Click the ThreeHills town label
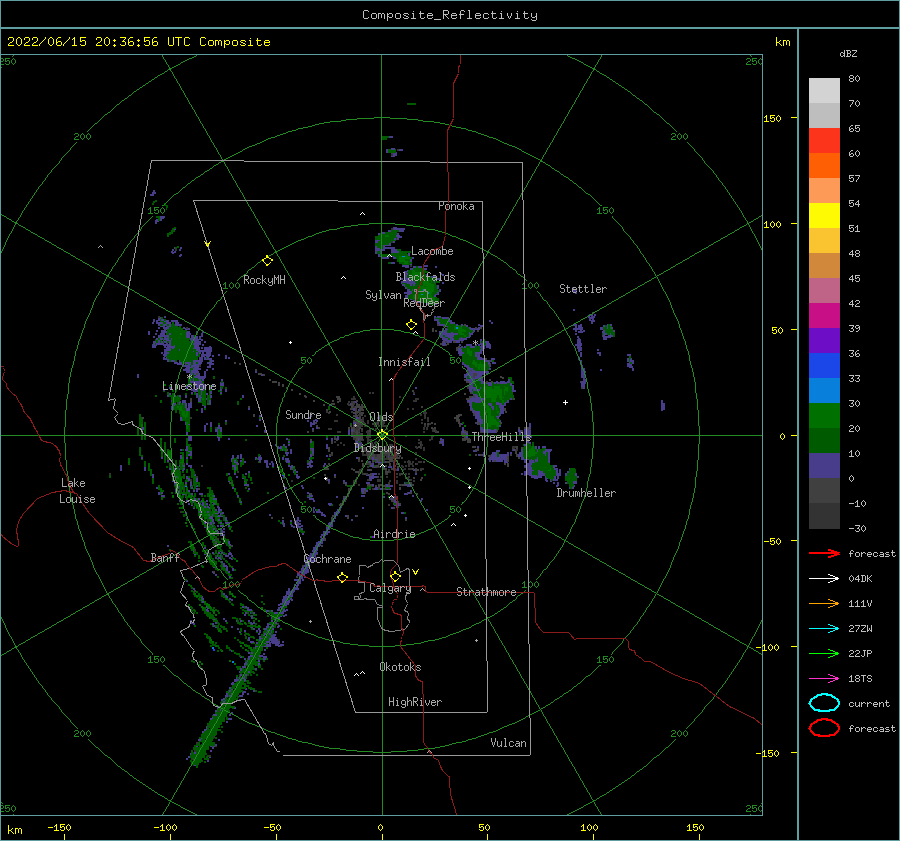Screen dimensions: 900x841 point(501,437)
